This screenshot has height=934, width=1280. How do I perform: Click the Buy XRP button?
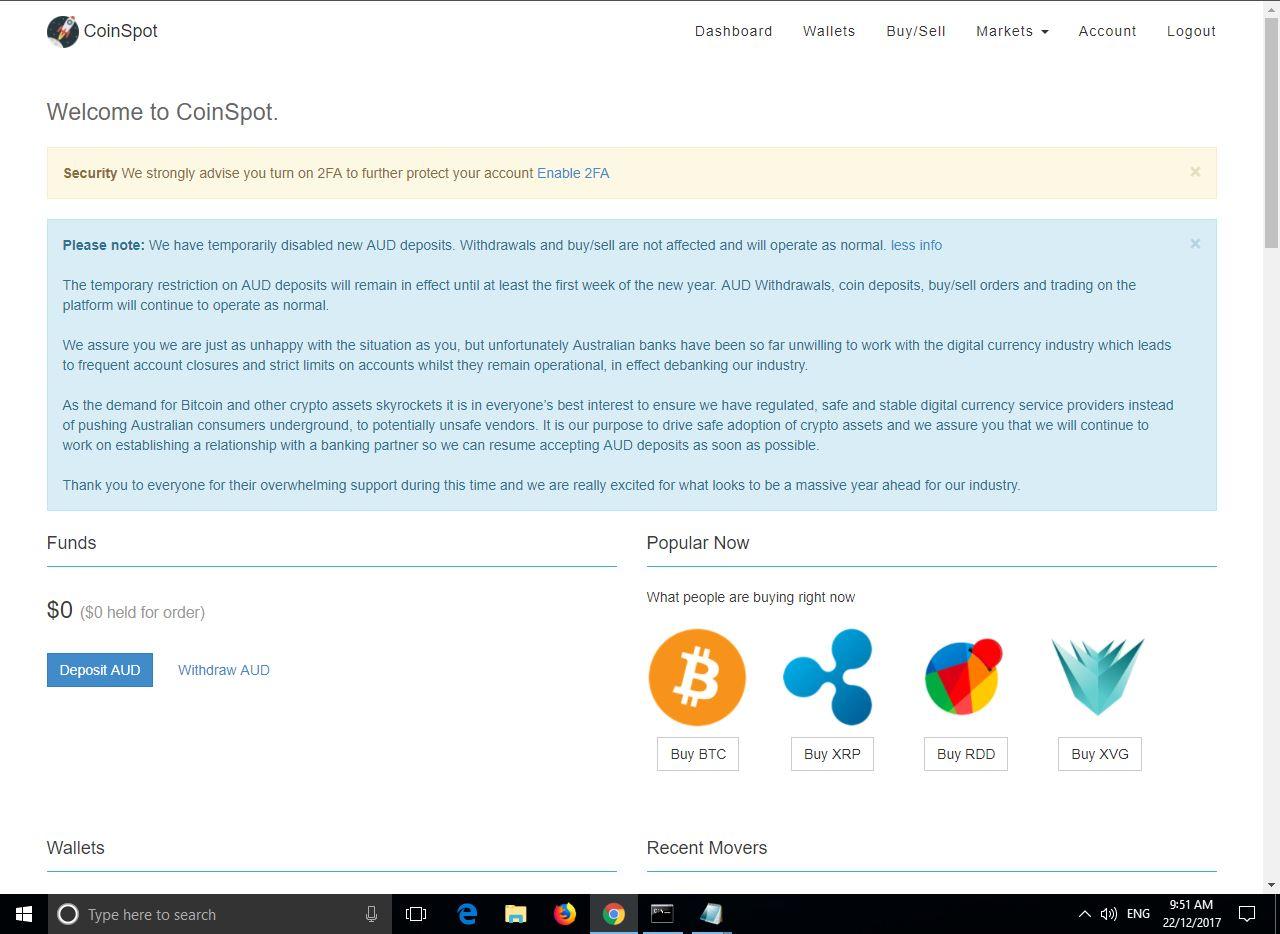click(x=831, y=754)
